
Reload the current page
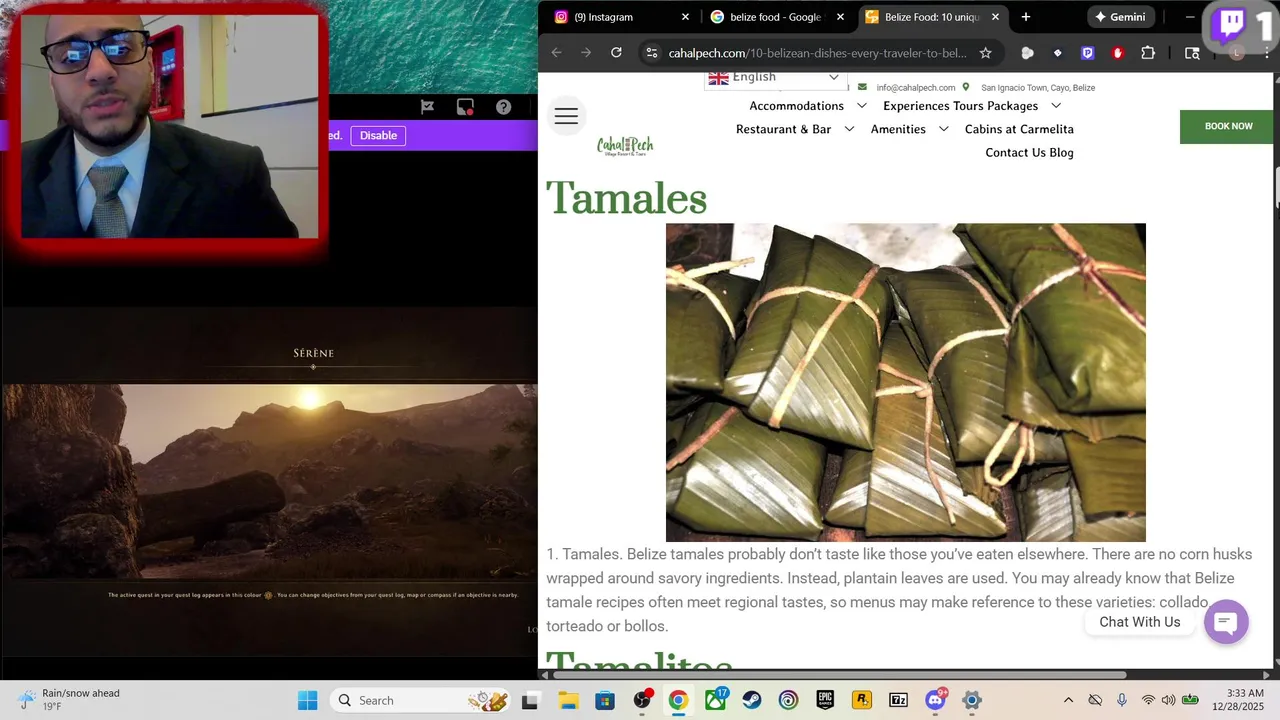616,53
